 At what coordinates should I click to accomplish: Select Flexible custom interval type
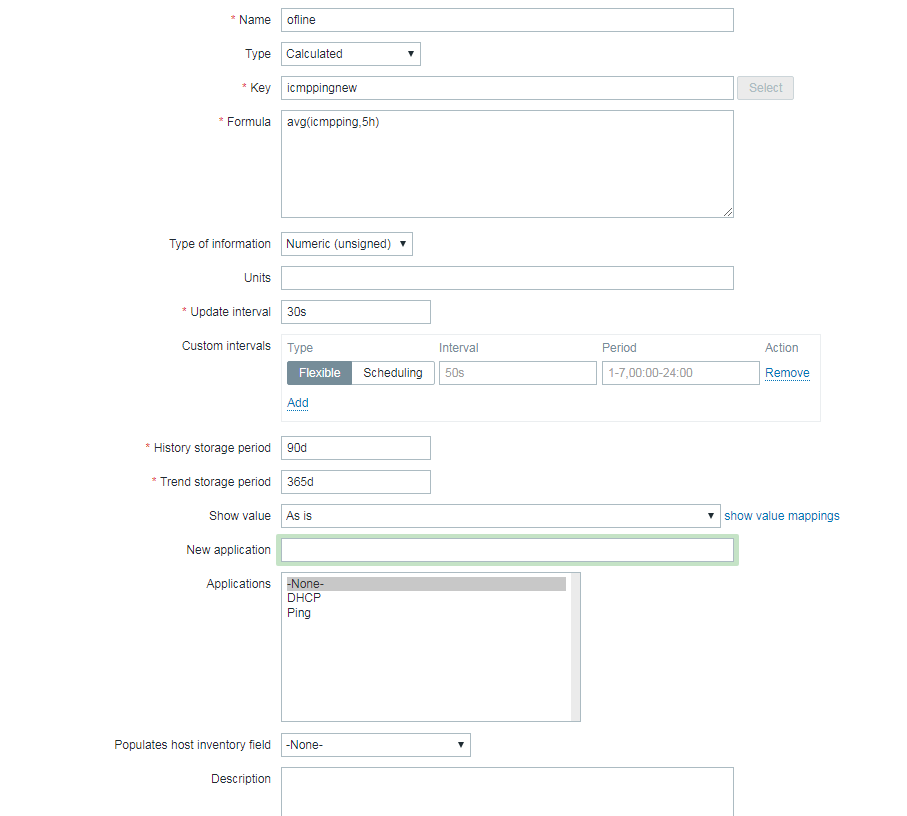tap(319, 373)
